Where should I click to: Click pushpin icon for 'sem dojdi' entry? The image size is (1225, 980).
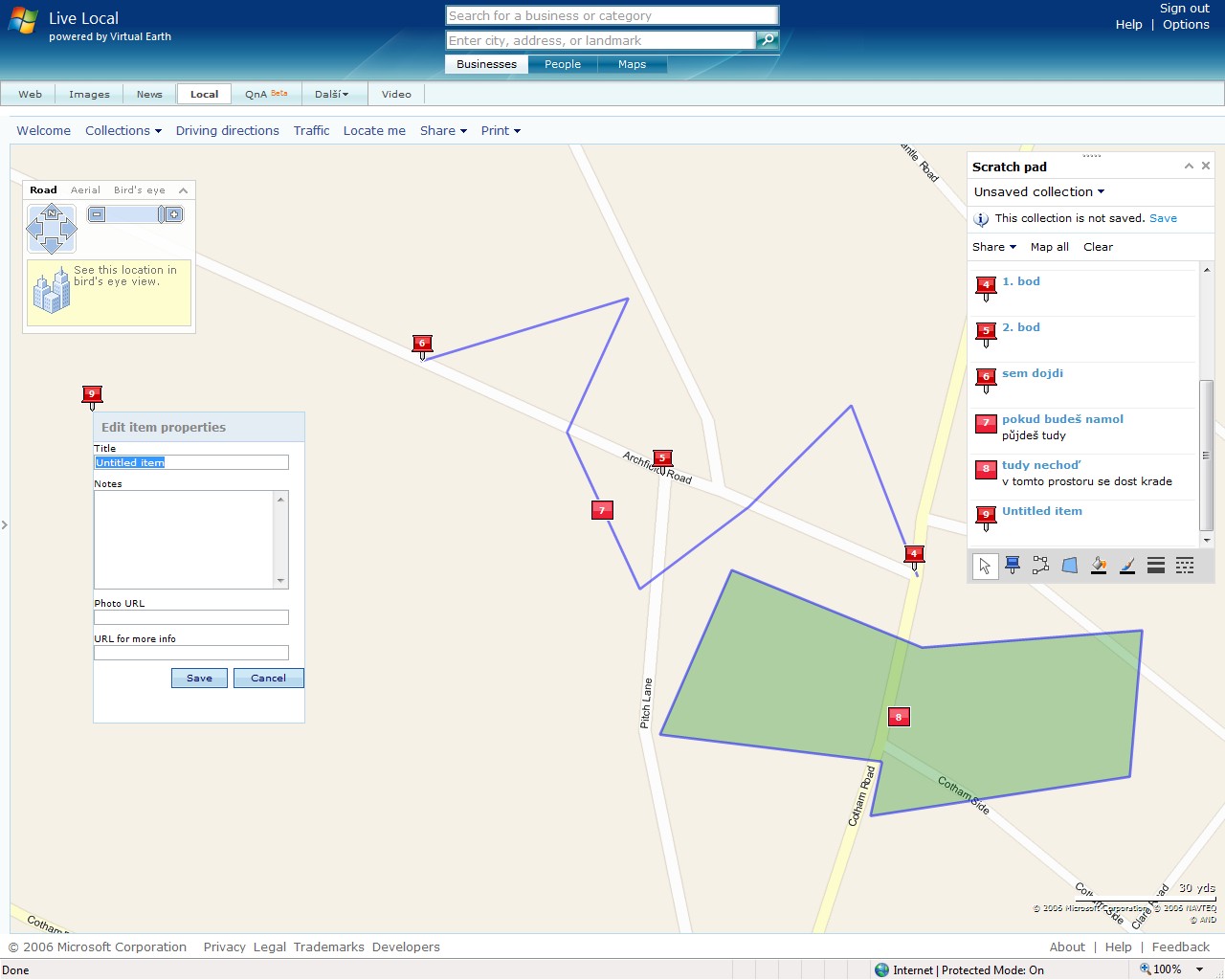[x=986, y=380]
